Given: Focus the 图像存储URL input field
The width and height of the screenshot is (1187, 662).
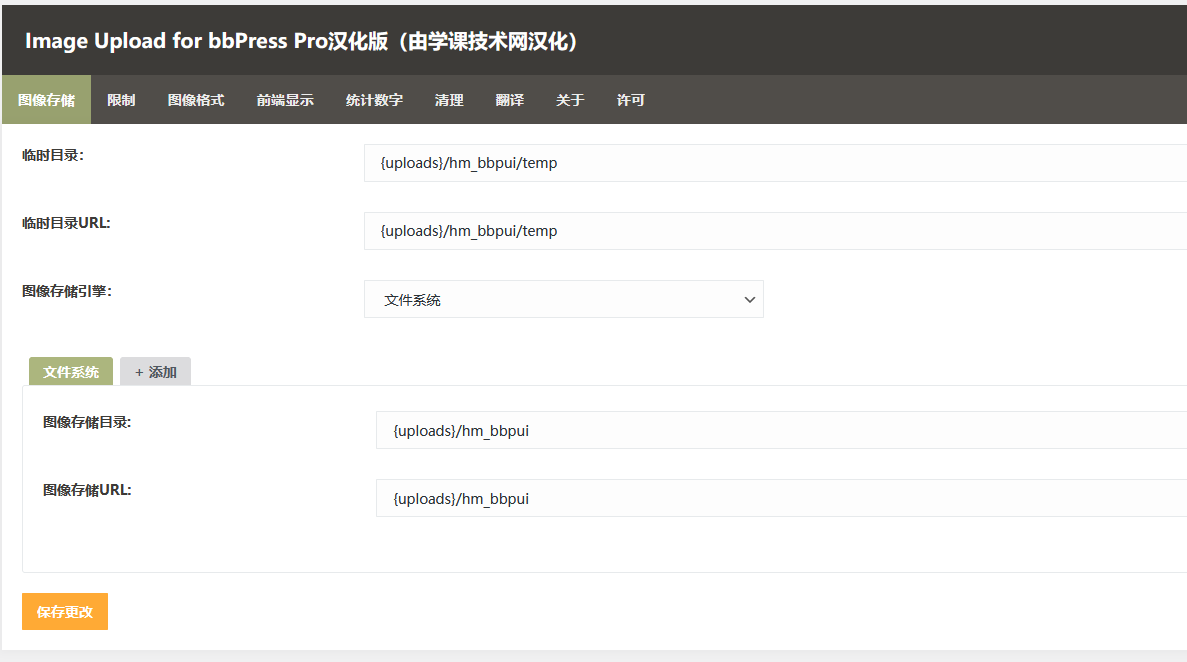Looking at the screenshot, I should (x=780, y=498).
